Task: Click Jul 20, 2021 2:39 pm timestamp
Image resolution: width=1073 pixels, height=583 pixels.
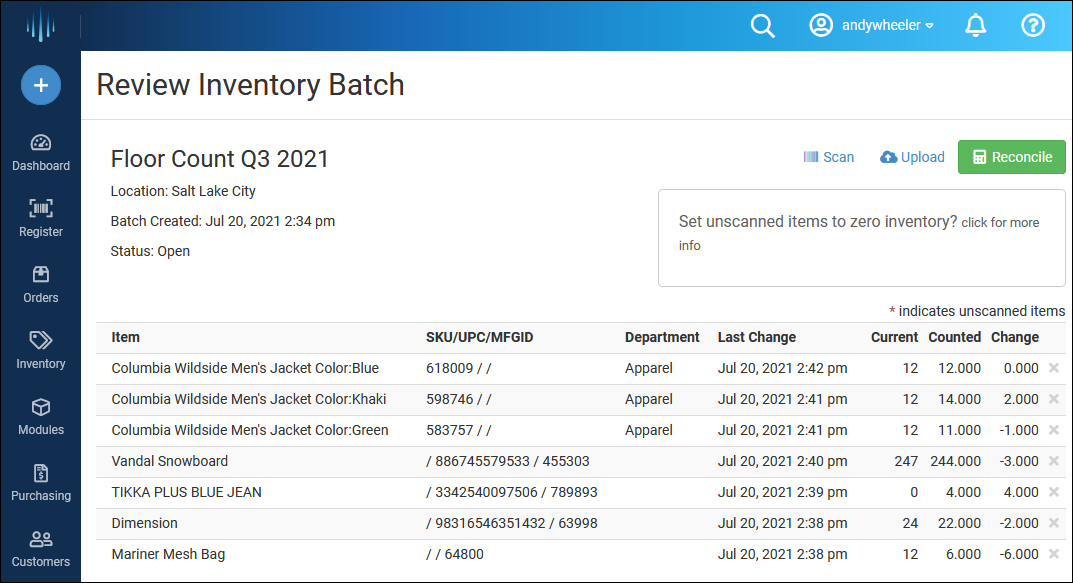Action: pyautogui.click(x=782, y=492)
